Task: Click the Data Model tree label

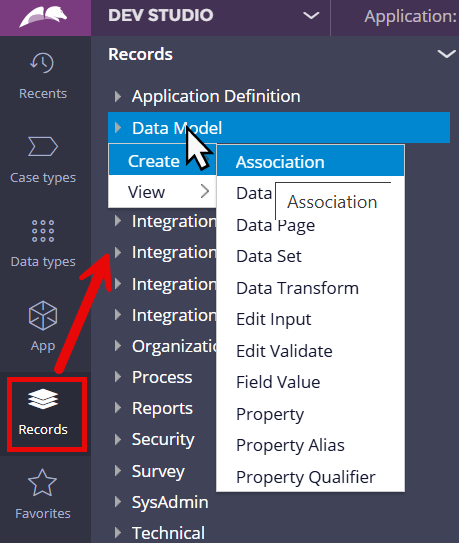Action: click(x=177, y=128)
